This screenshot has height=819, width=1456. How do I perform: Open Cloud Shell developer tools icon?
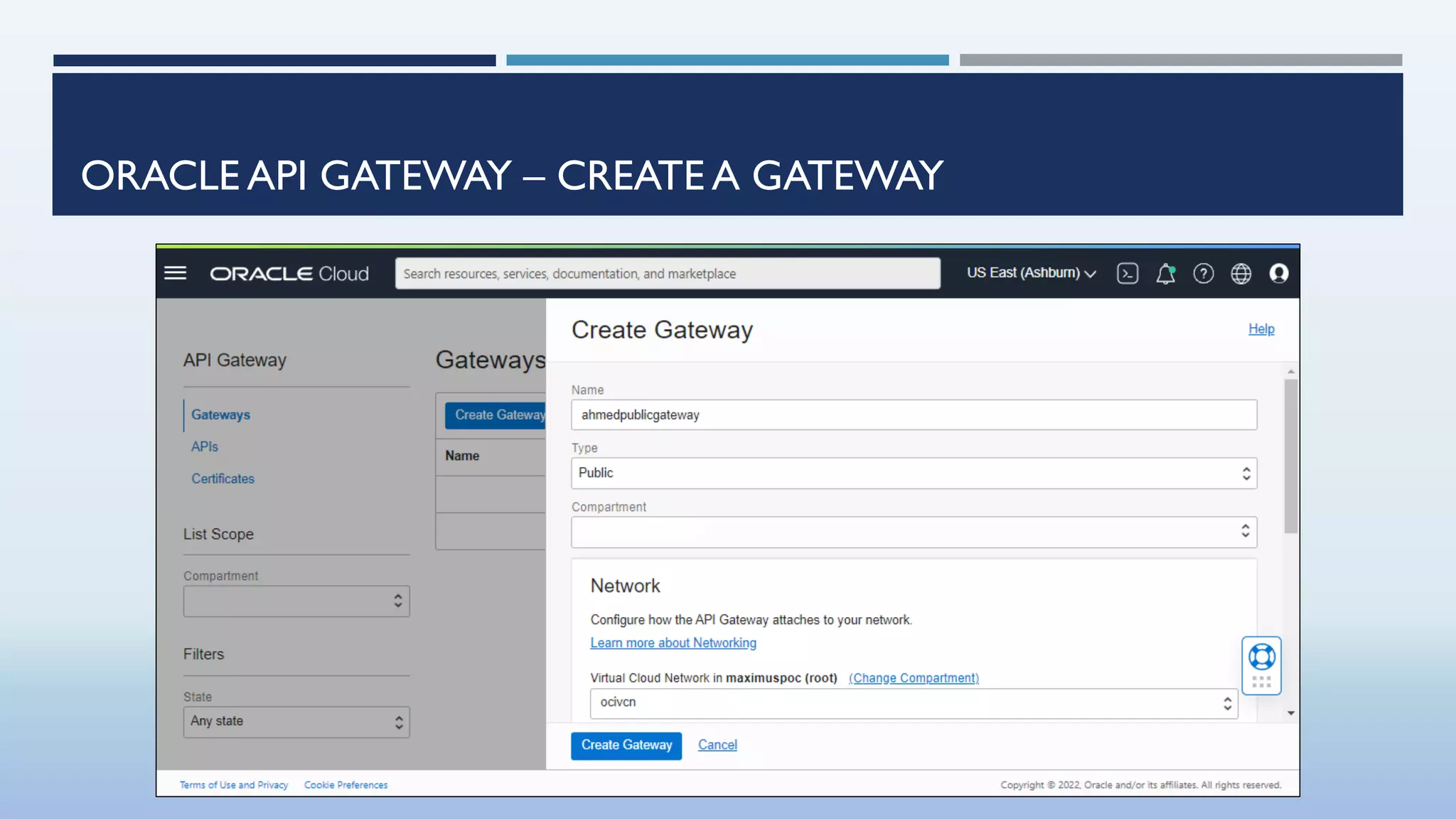[x=1128, y=274]
